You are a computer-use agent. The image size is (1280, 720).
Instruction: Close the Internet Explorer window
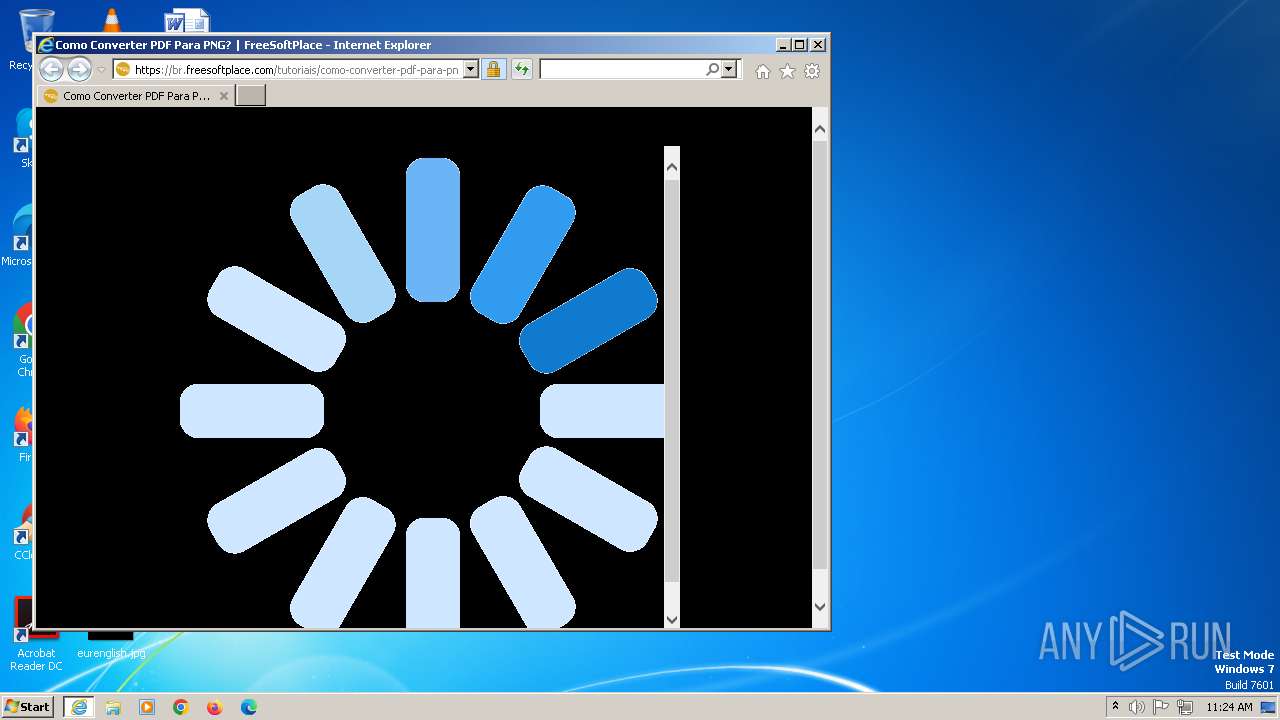click(817, 45)
